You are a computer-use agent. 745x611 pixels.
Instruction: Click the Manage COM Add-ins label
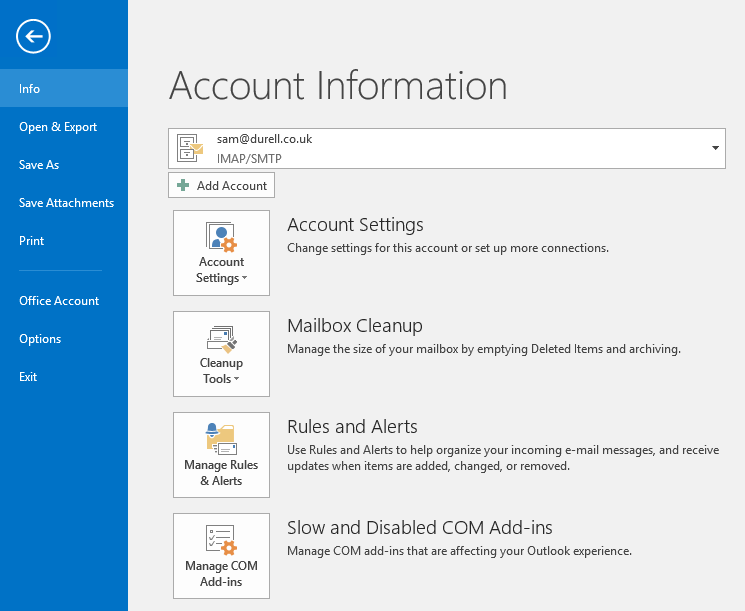coord(221,574)
